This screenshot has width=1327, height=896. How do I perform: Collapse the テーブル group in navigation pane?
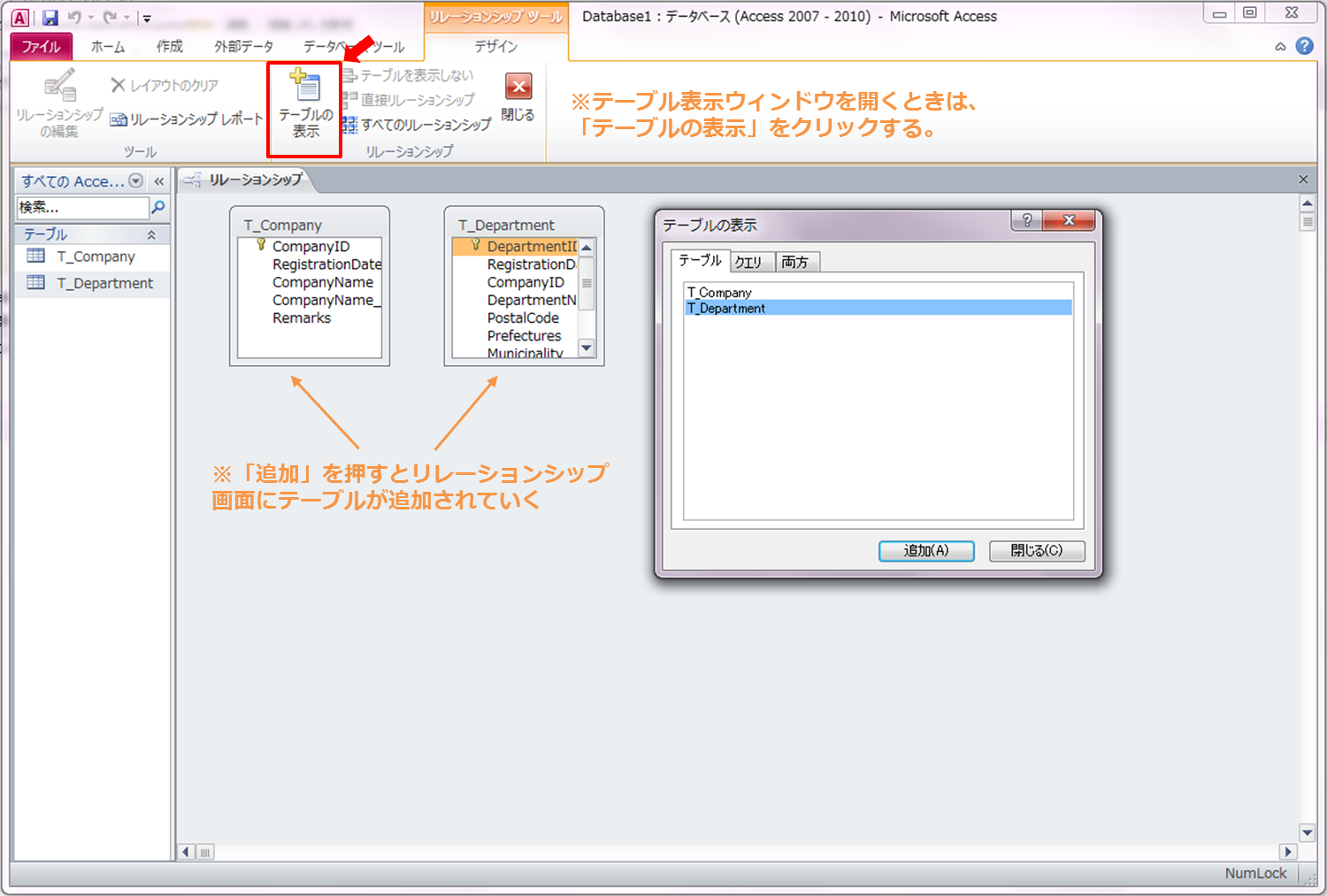pos(151,234)
